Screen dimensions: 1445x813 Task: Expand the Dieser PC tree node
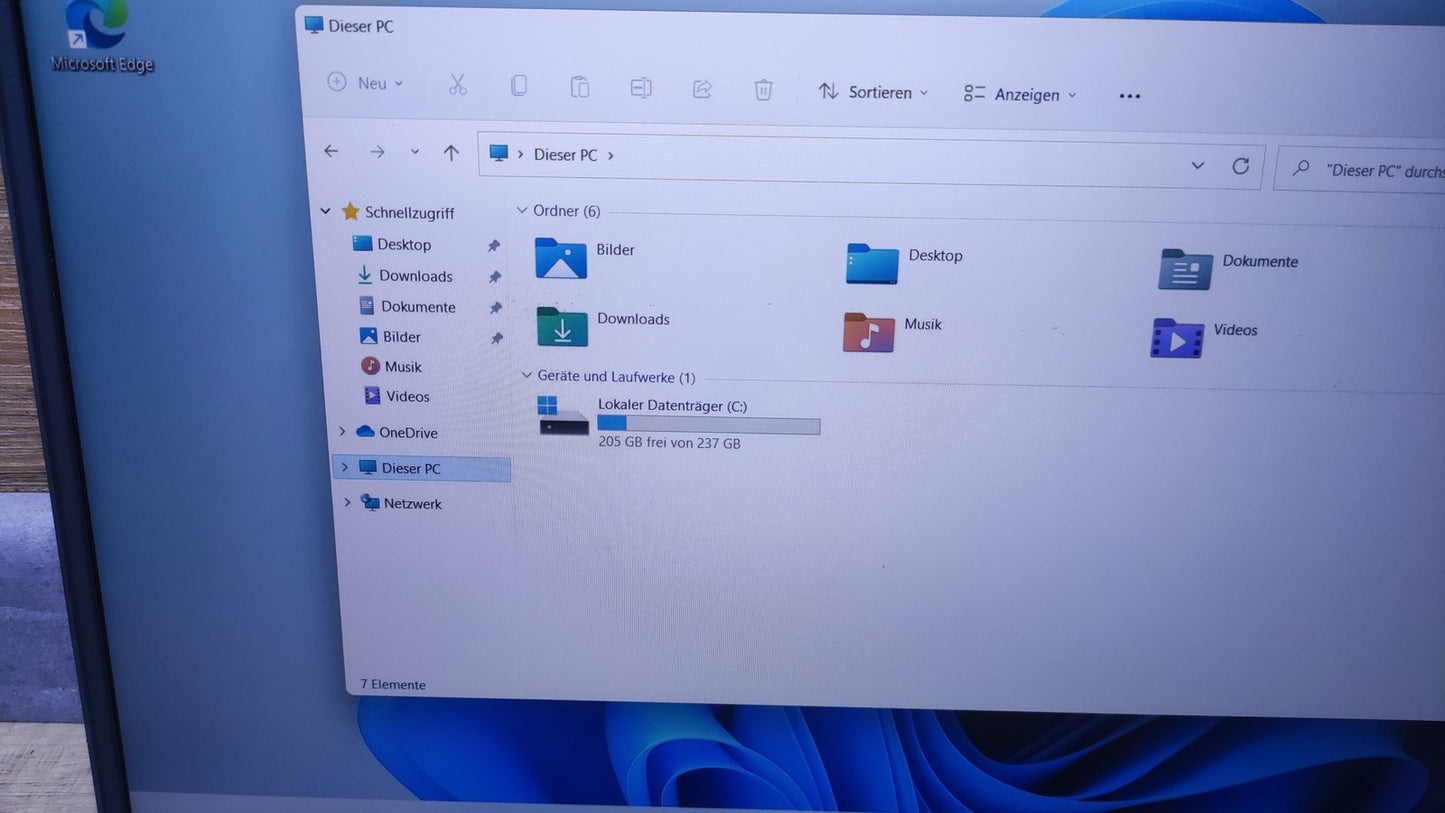(345, 467)
